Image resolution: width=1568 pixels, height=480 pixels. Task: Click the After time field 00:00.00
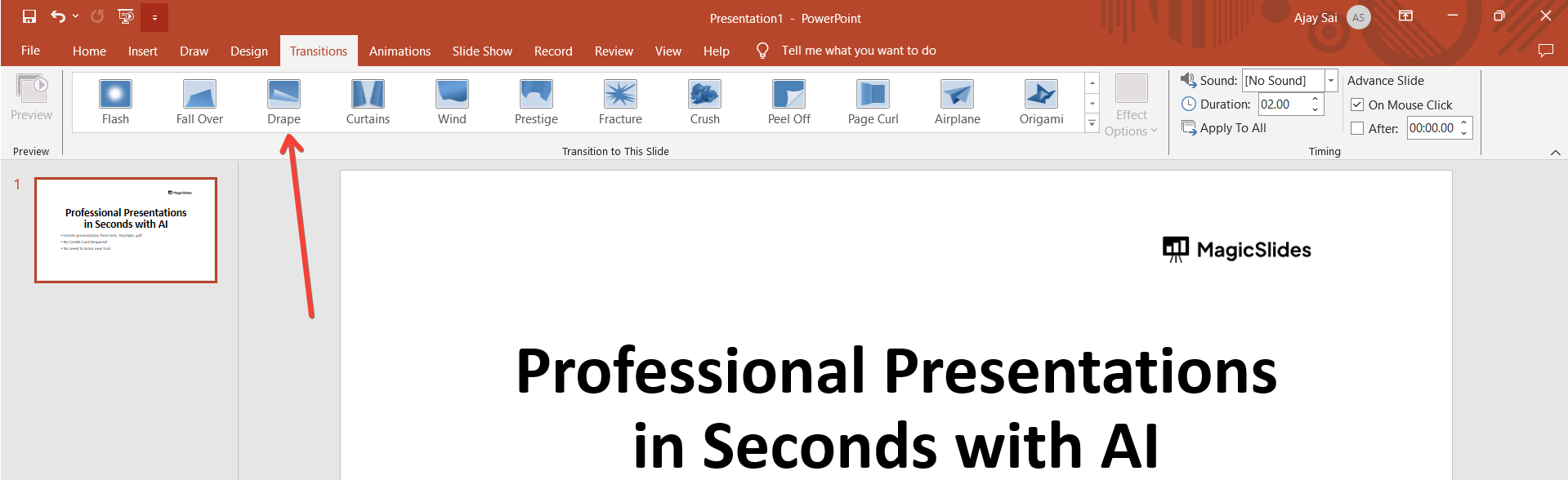(x=1432, y=127)
